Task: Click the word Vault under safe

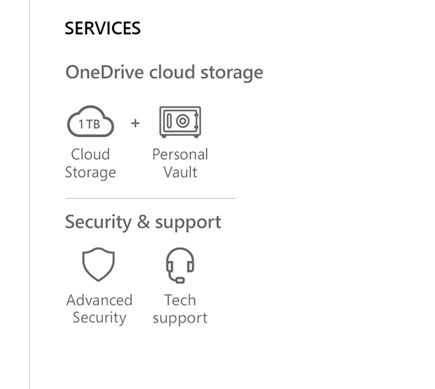Action: click(180, 172)
